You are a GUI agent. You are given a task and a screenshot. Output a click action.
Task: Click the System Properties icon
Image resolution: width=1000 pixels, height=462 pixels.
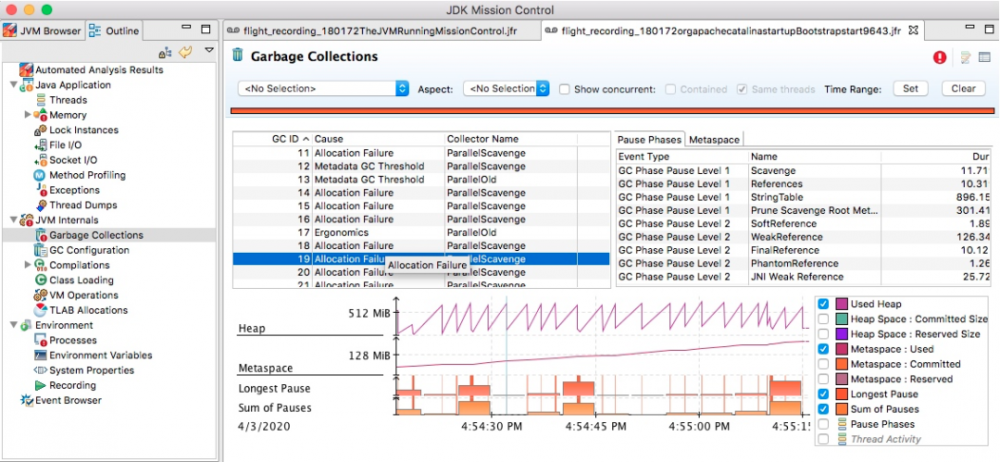tap(40, 370)
